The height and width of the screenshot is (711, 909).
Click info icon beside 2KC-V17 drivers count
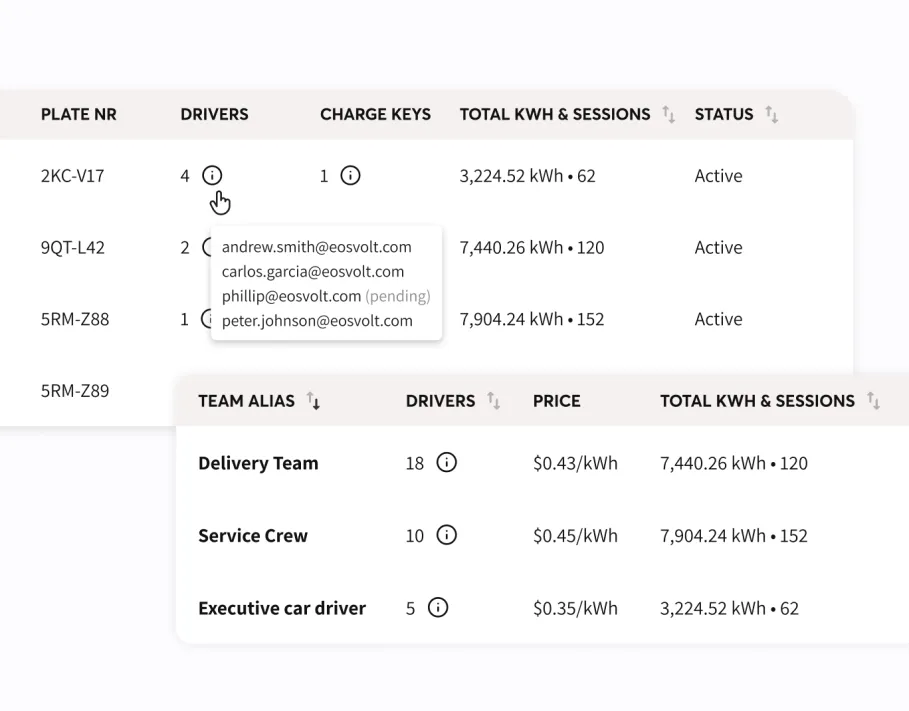point(212,176)
